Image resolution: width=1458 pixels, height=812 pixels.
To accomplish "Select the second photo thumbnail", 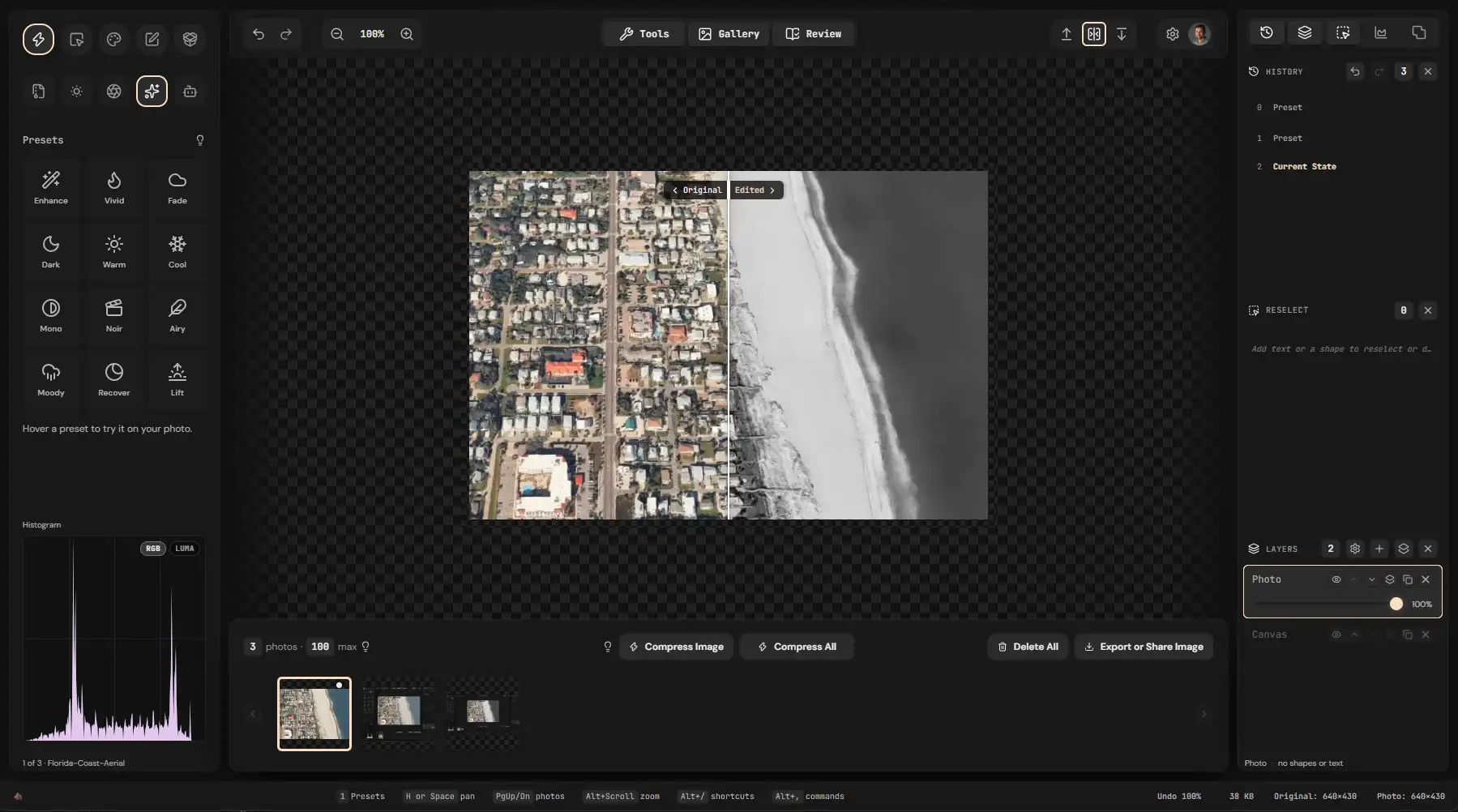I will click(399, 714).
